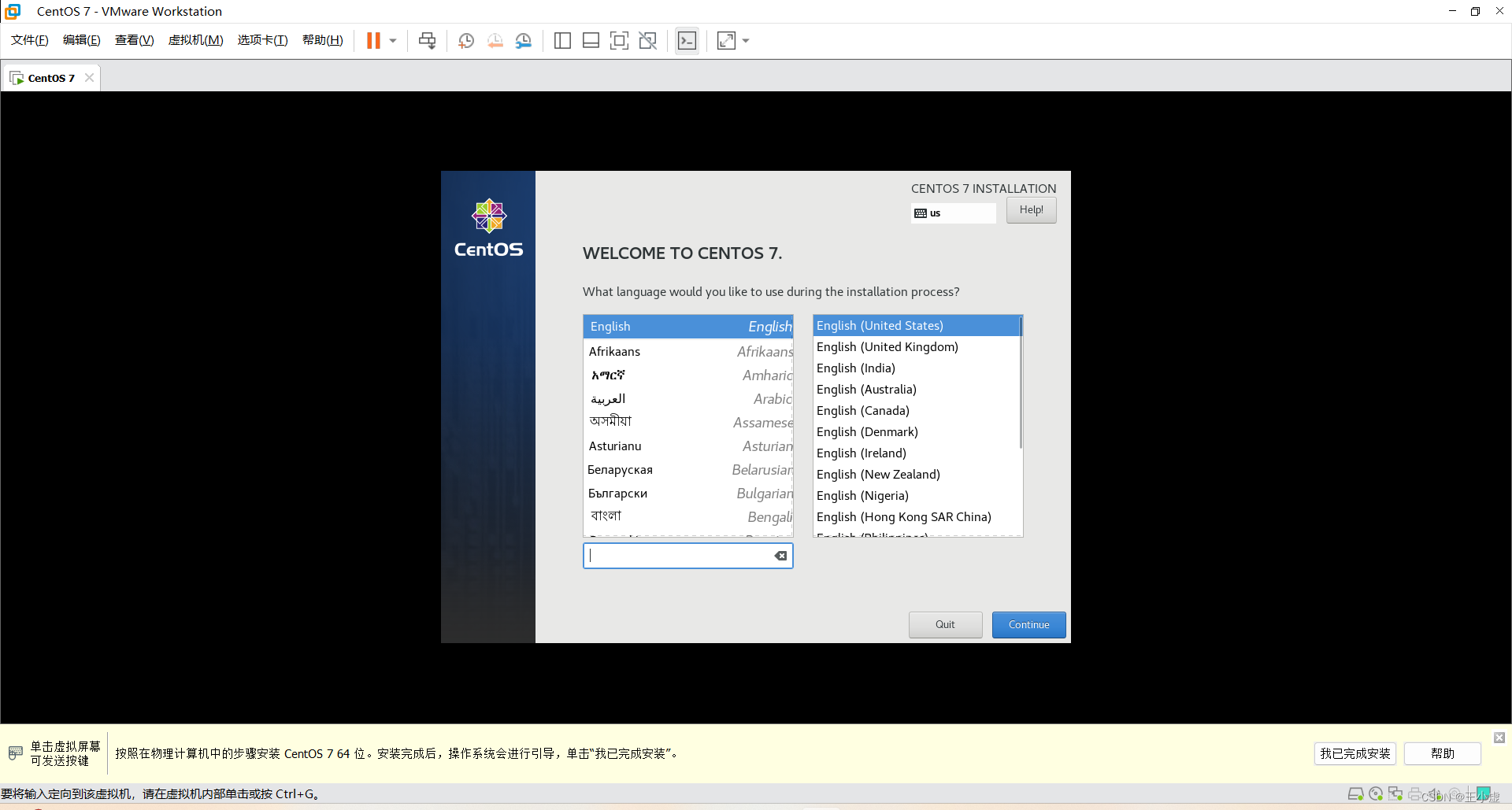Click the revert to snapshot icon
The height and width of the screenshot is (810, 1512).
pyautogui.click(x=495, y=41)
